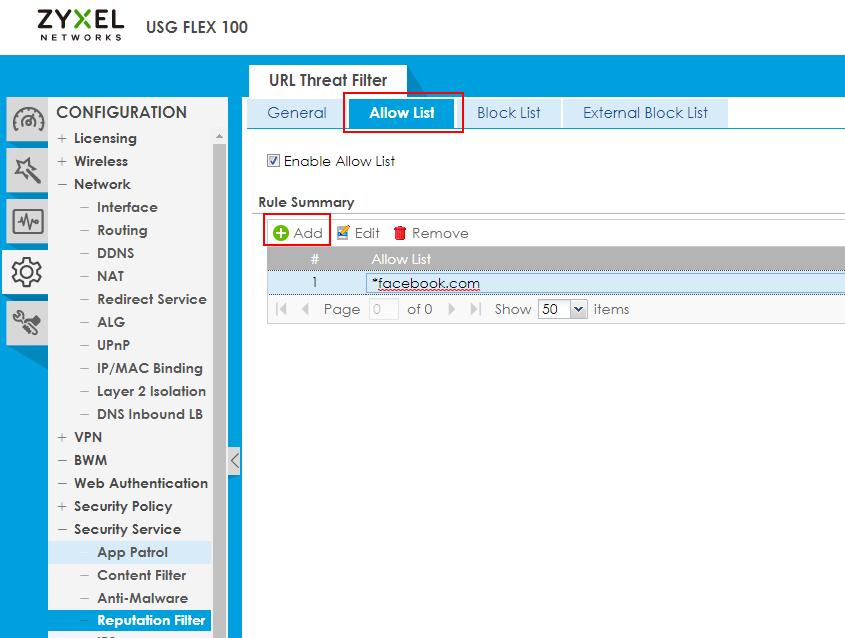Open the Maintenance tools icon
This screenshot has width=845, height=638.
click(x=27, y=321)
